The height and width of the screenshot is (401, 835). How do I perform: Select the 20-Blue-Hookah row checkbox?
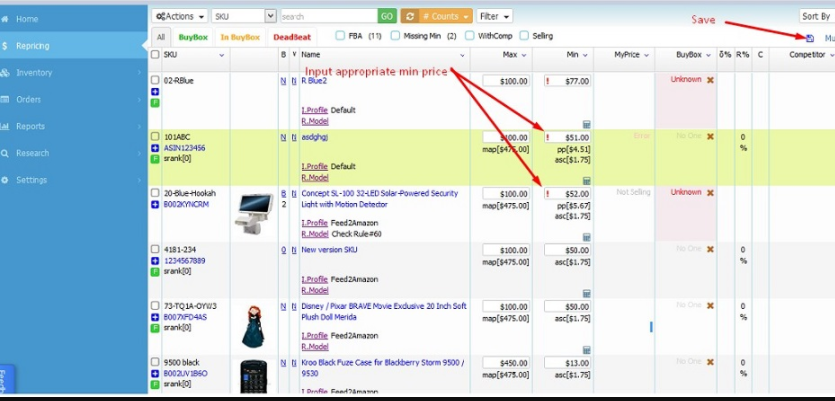point(155,193)
